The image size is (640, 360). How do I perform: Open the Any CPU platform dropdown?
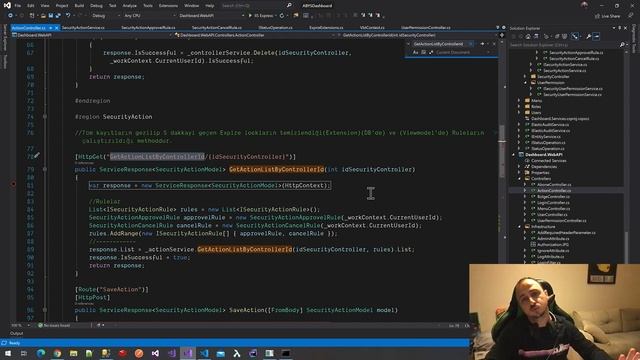(149, 16)
